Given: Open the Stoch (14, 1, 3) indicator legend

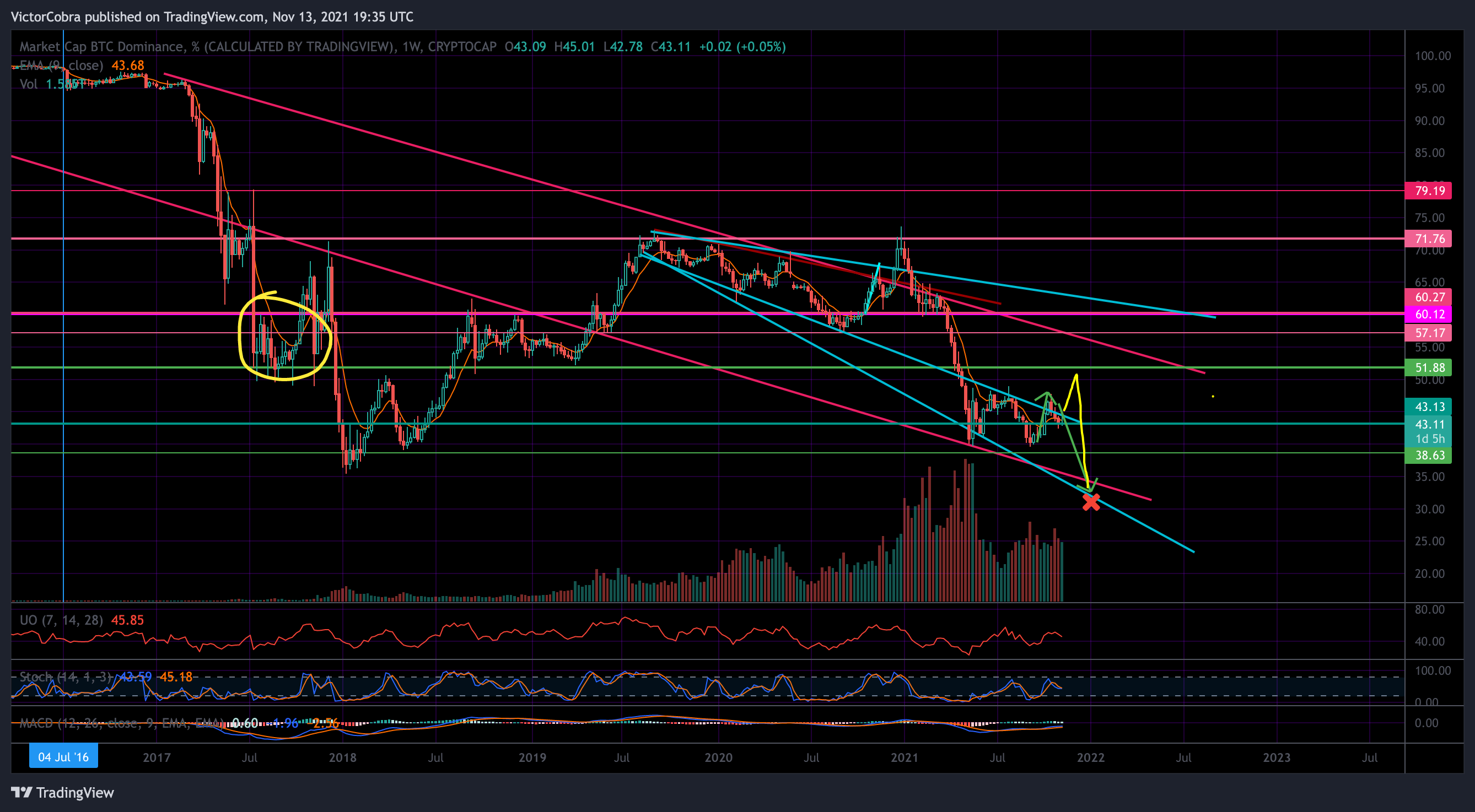Looking at the screenshot, I should click(x=66, y=677).
